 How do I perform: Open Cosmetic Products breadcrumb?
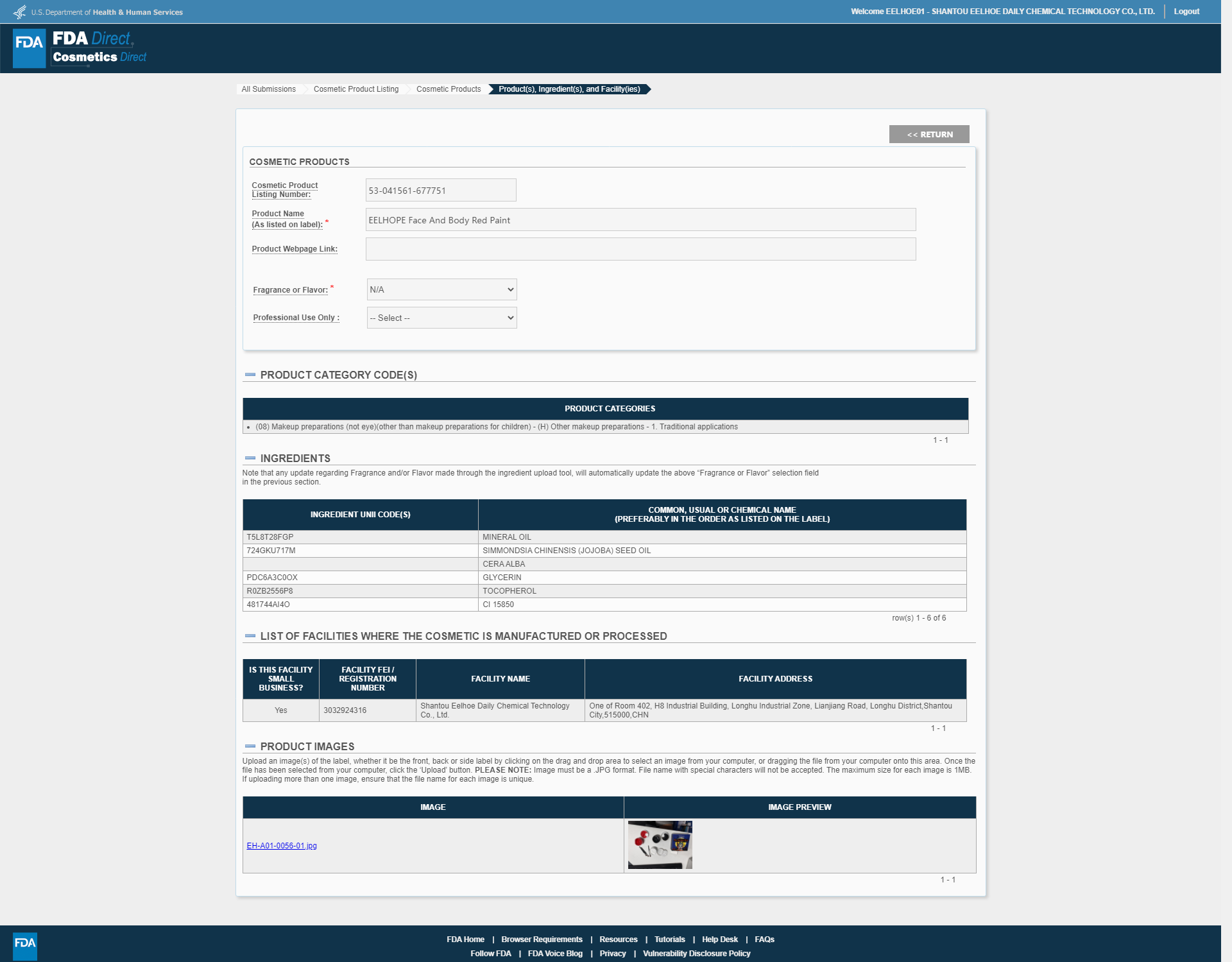tap(449, 89)
